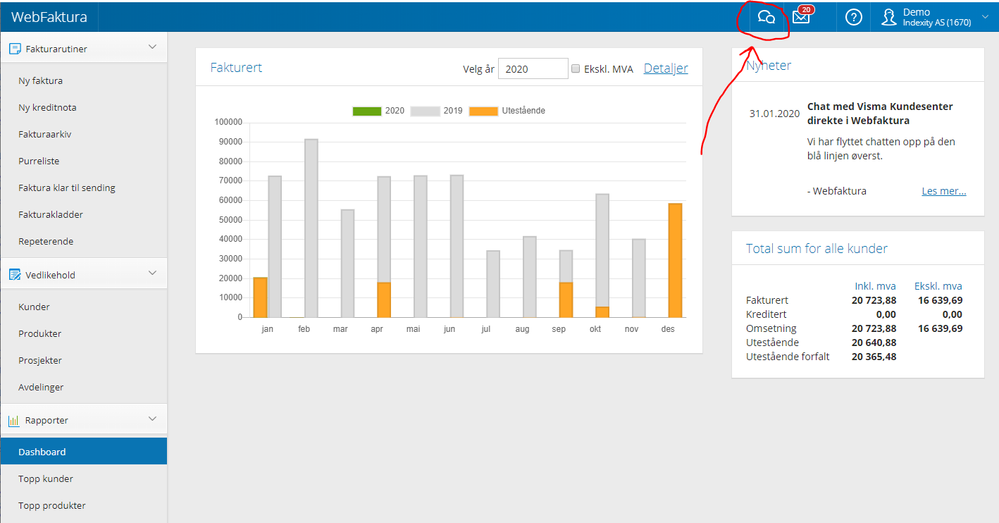Open Avdelinger
The height and width of the screenshot is (523, 999).
coord(41,387)
